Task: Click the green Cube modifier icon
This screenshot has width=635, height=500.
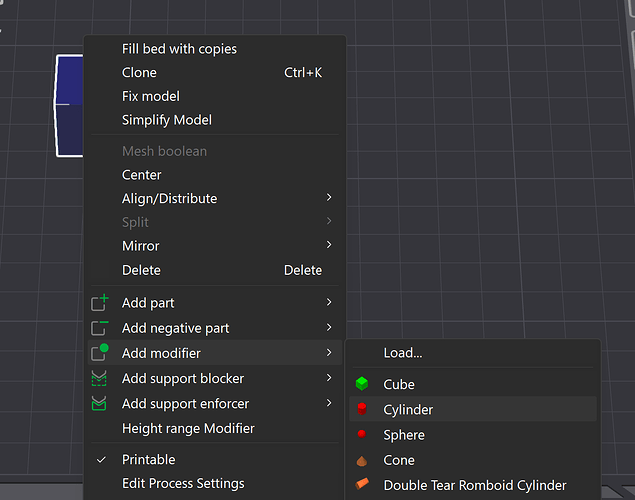Action: pyautogui.click(x=362, y=384)
